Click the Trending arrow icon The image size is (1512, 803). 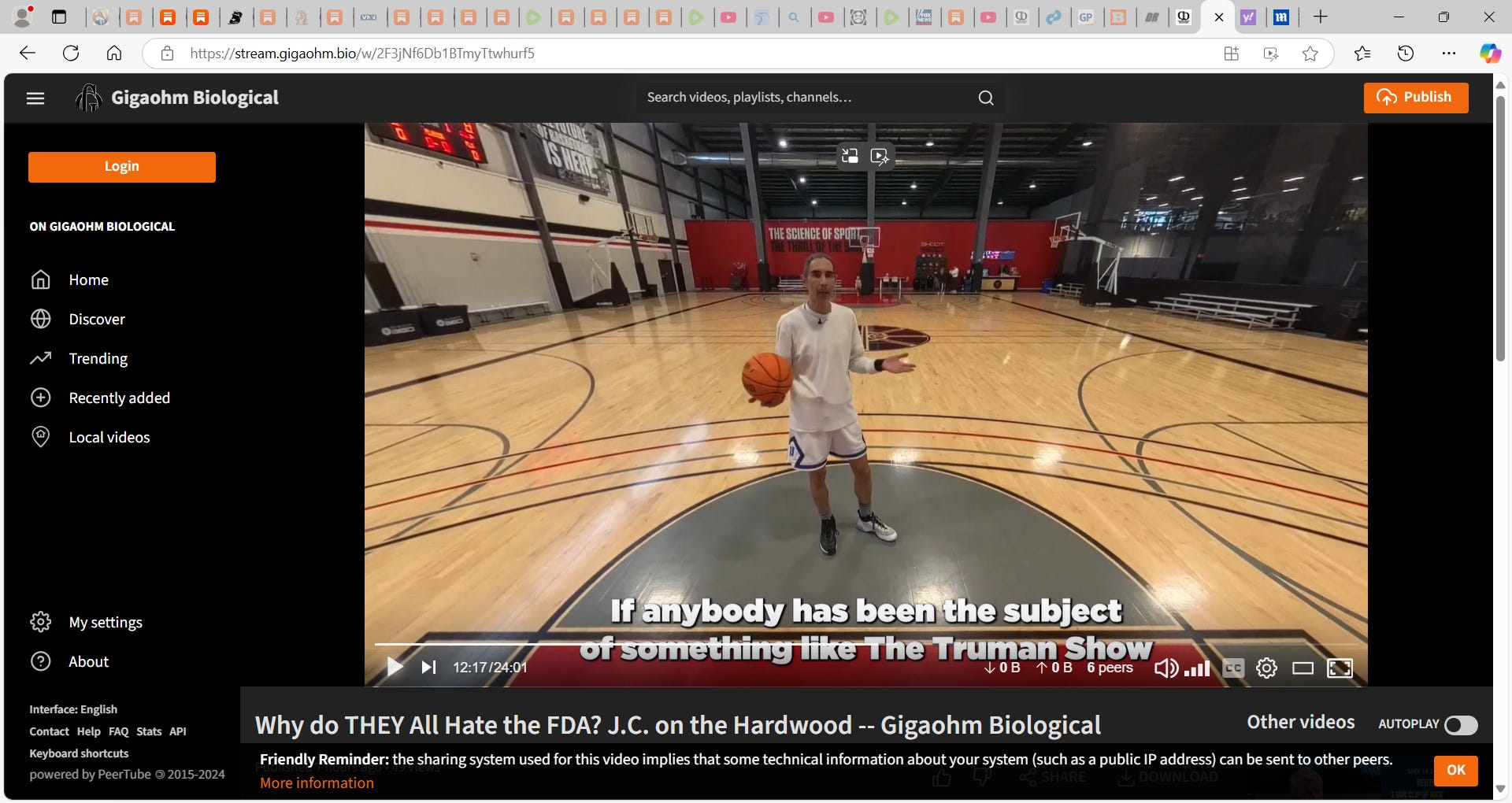click(40, 358)
